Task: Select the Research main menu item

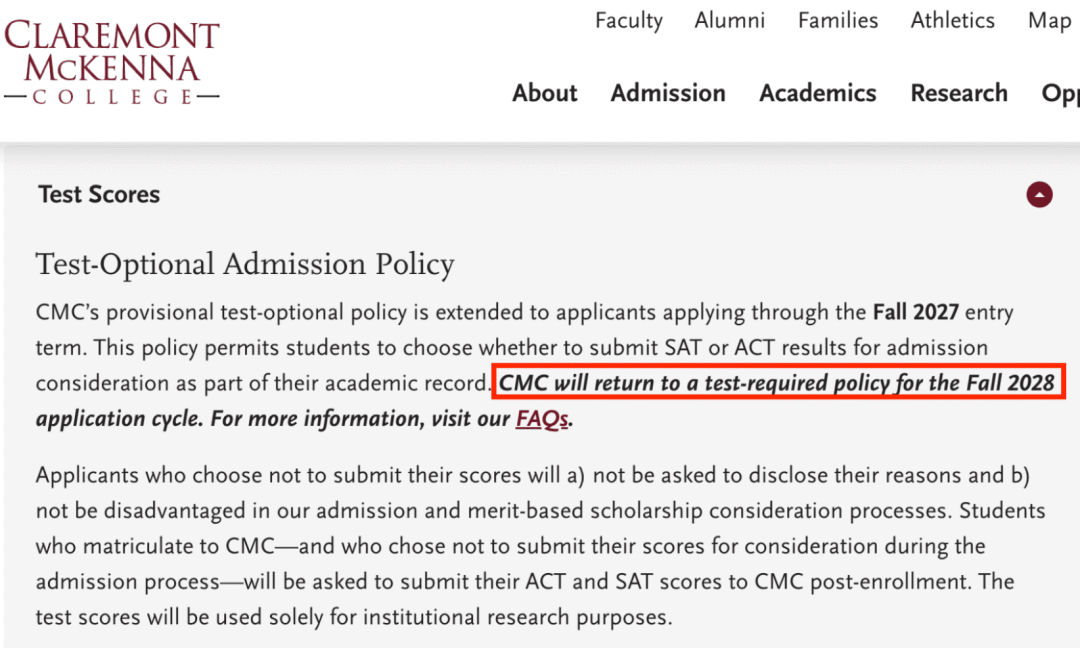Action: pos(959,93)
